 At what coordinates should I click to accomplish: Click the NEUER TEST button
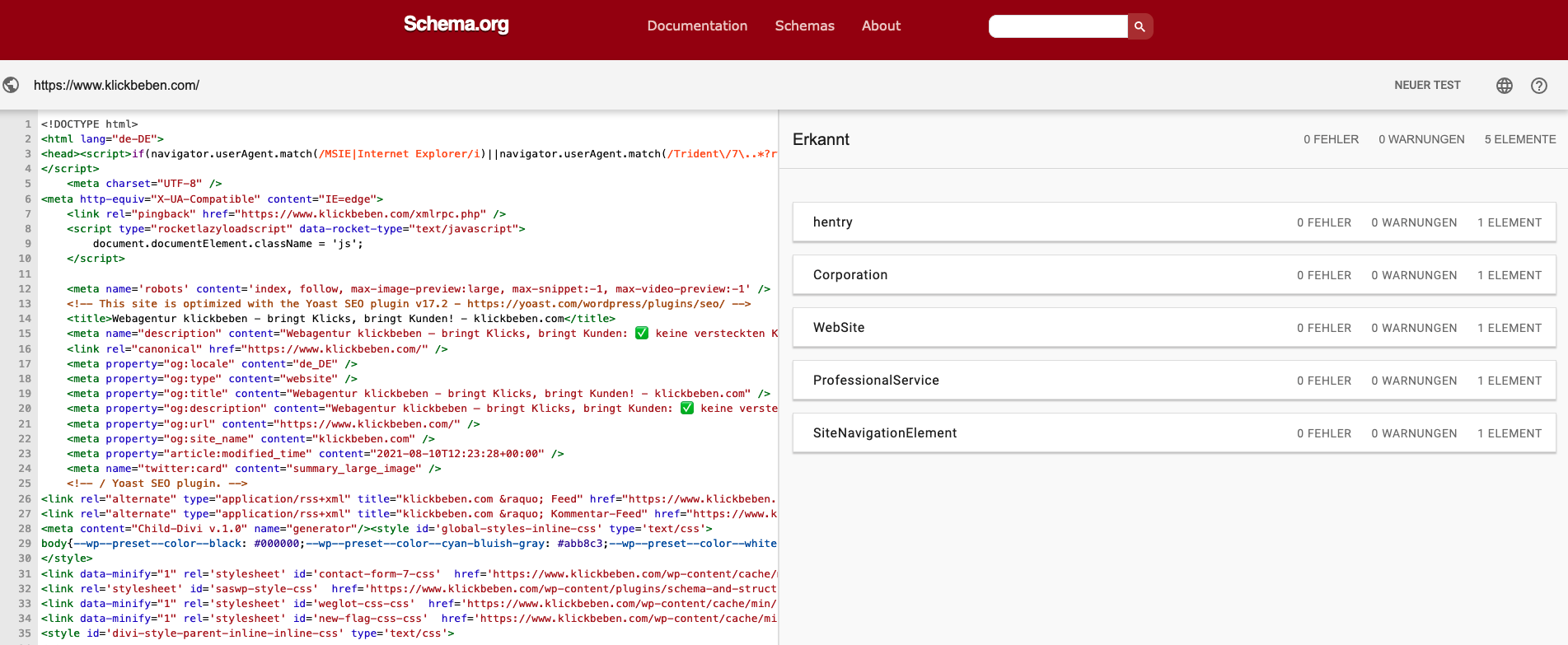click(1427, 85)
